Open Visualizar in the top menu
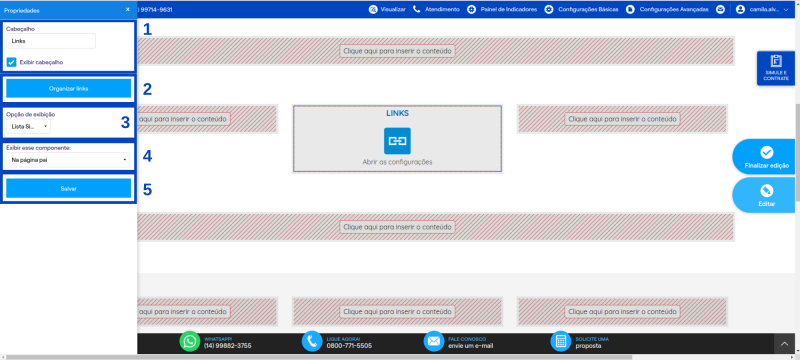This screenshot has width=800, height=360. point(387,9)
